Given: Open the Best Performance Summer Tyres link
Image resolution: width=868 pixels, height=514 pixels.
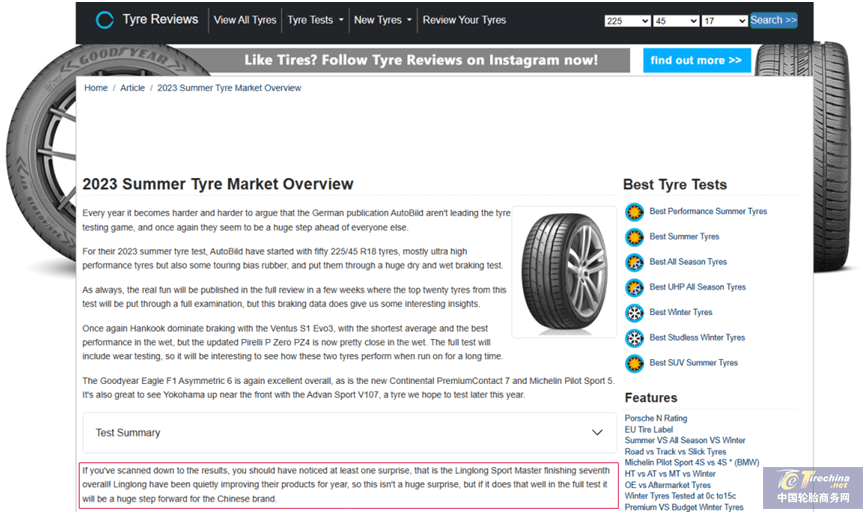Looking at the screenshot, I should coord(708,211).
